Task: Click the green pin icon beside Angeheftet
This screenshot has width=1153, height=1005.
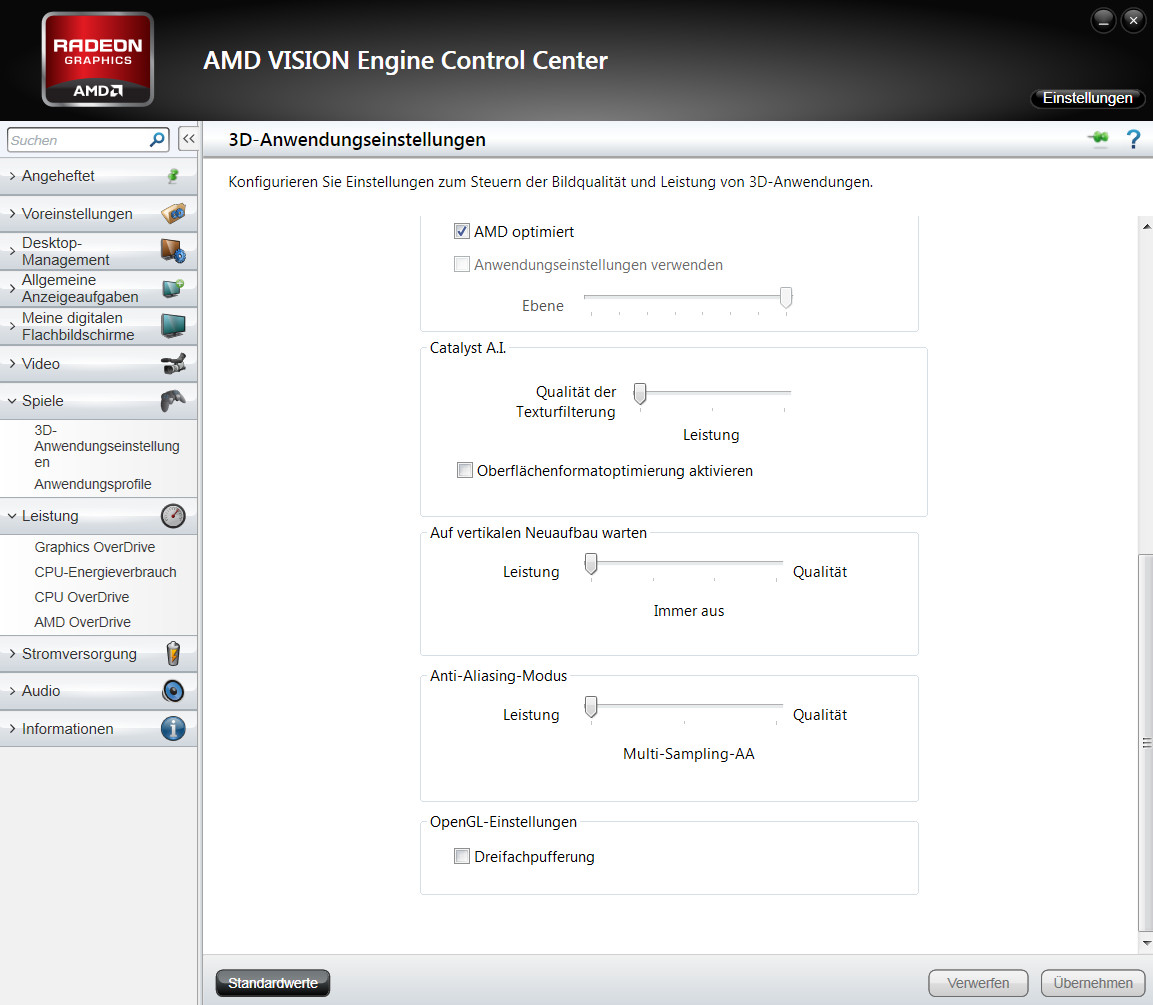Action: coord(173,176)
